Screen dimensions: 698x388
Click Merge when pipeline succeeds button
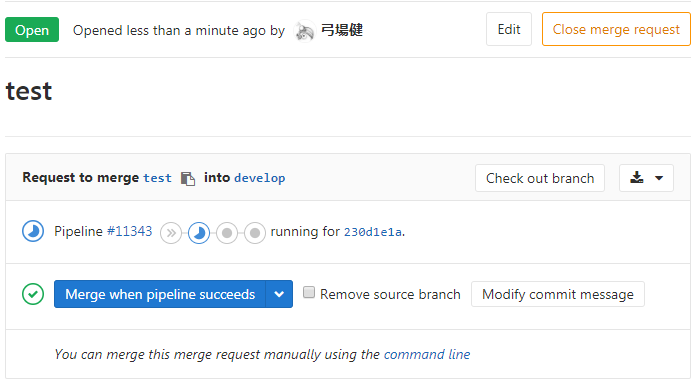click(x=160, y=294)
